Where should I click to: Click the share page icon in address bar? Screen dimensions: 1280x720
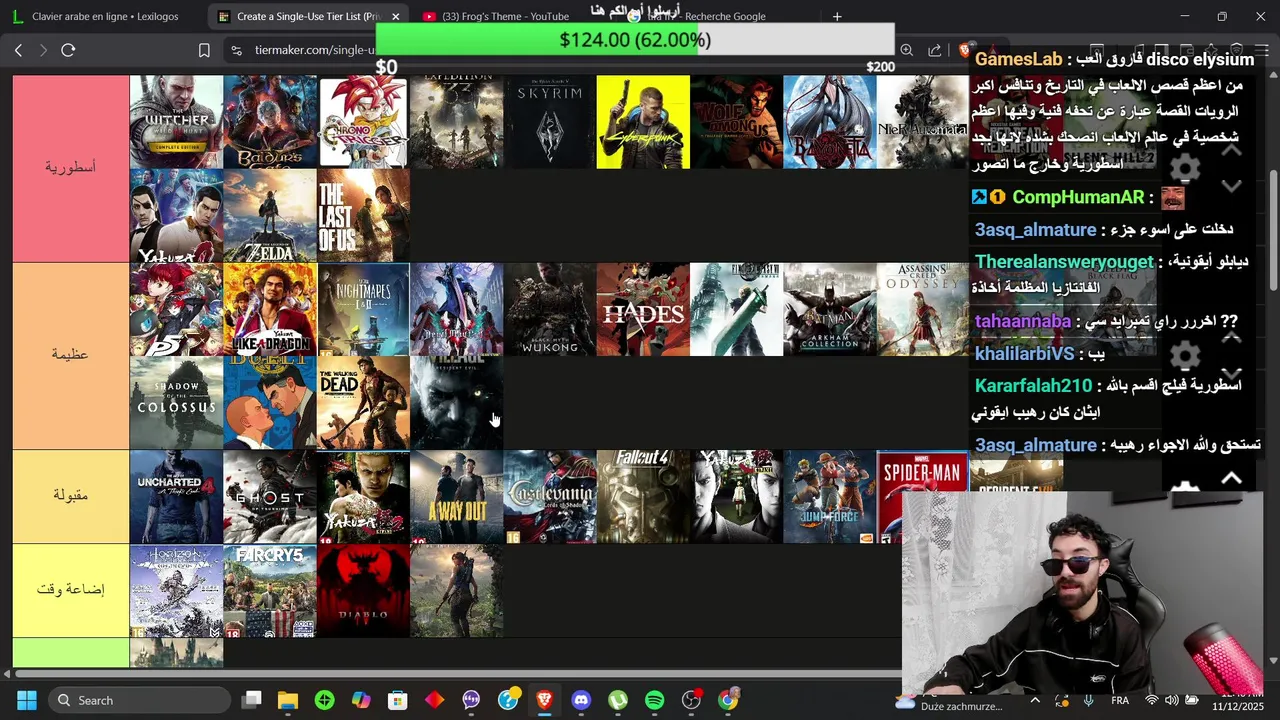[x=934, y=50]
